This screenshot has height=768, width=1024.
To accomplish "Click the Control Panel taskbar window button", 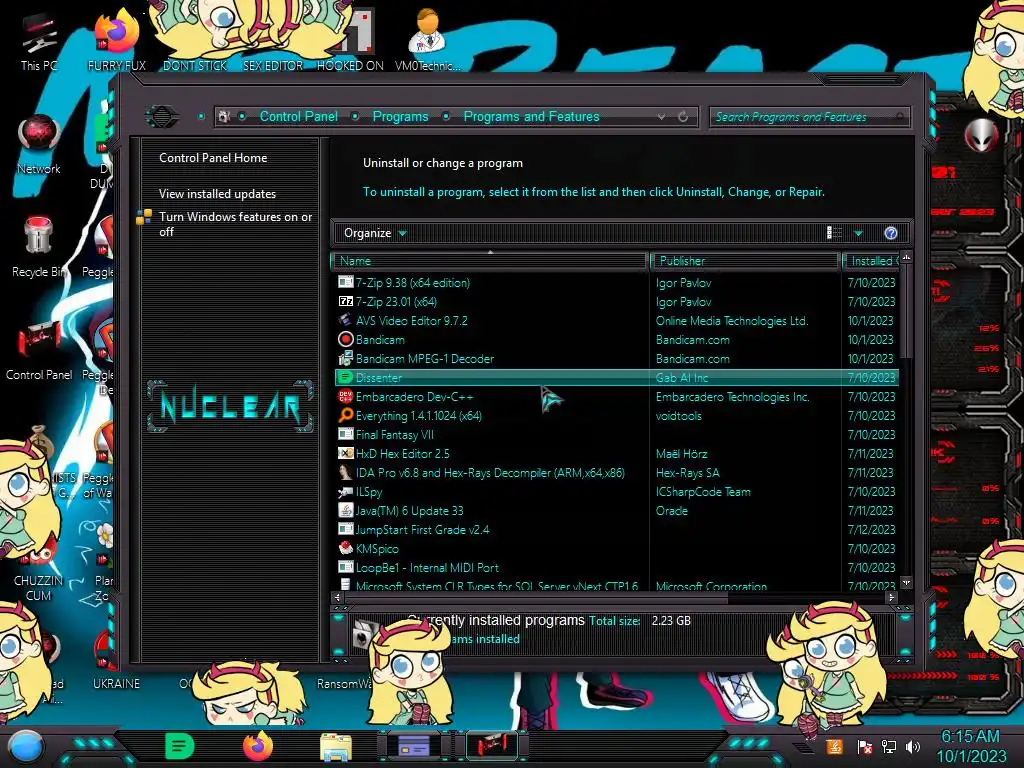I will click(492, 746).
